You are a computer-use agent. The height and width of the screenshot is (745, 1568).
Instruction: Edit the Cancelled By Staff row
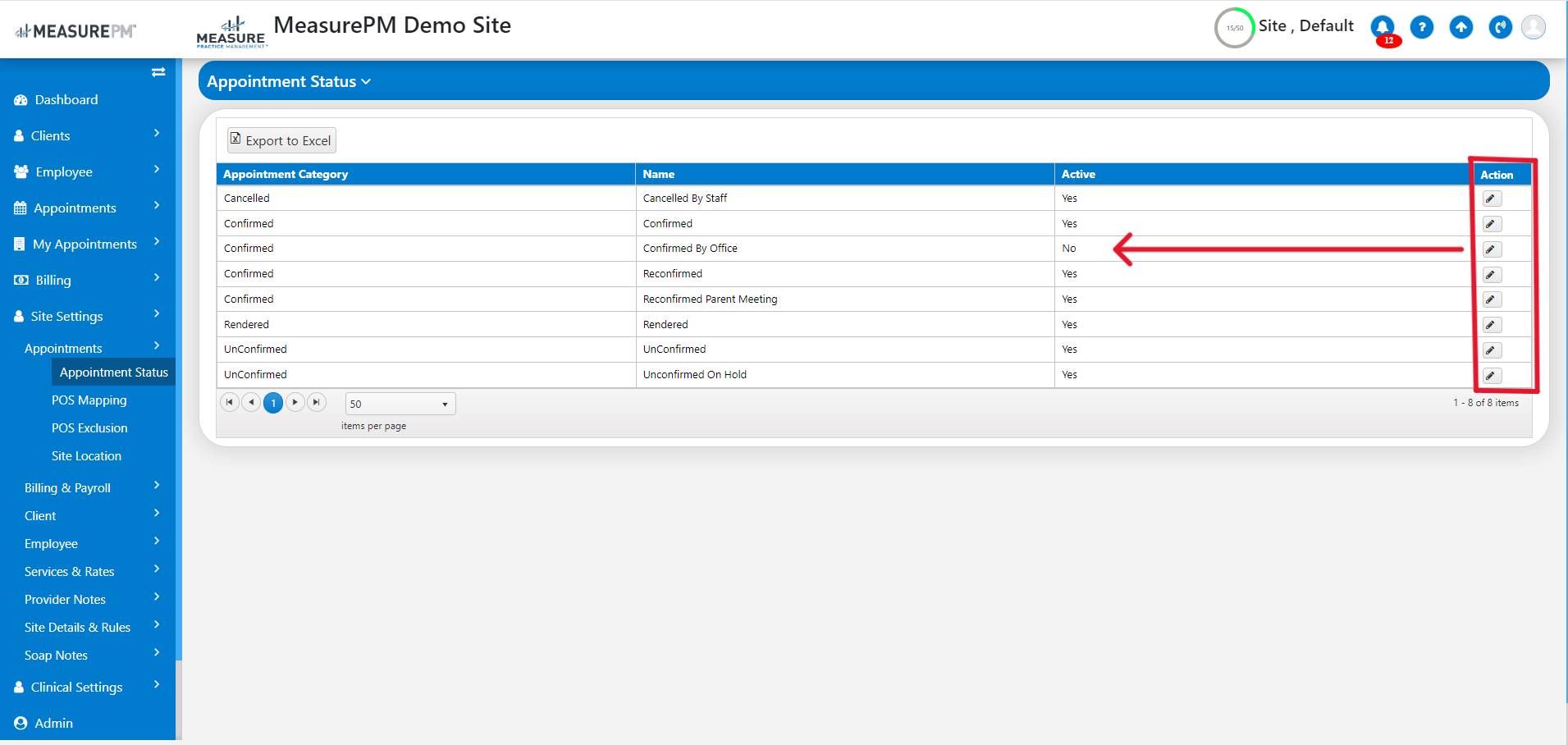tap(1491, 199)
